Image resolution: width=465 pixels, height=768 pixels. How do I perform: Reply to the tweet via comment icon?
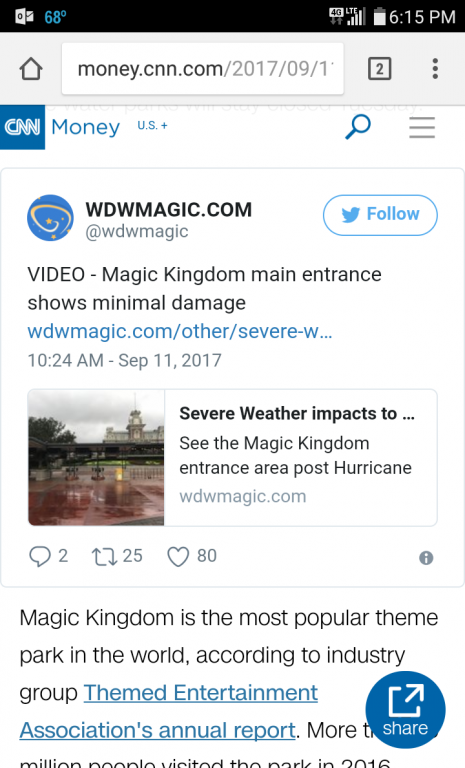(40, 556)
